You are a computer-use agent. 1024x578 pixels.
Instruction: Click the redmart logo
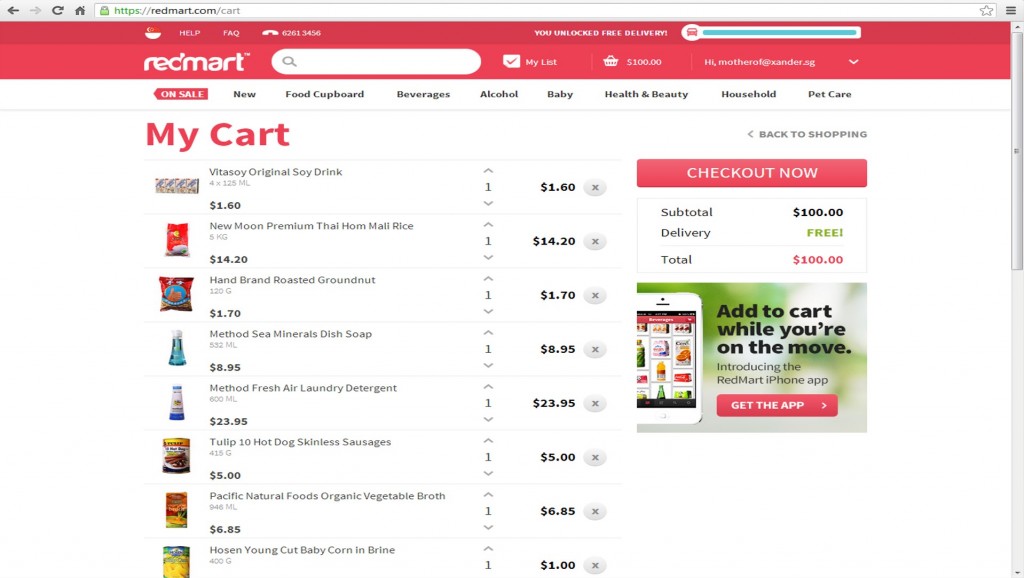pos(197,62)
